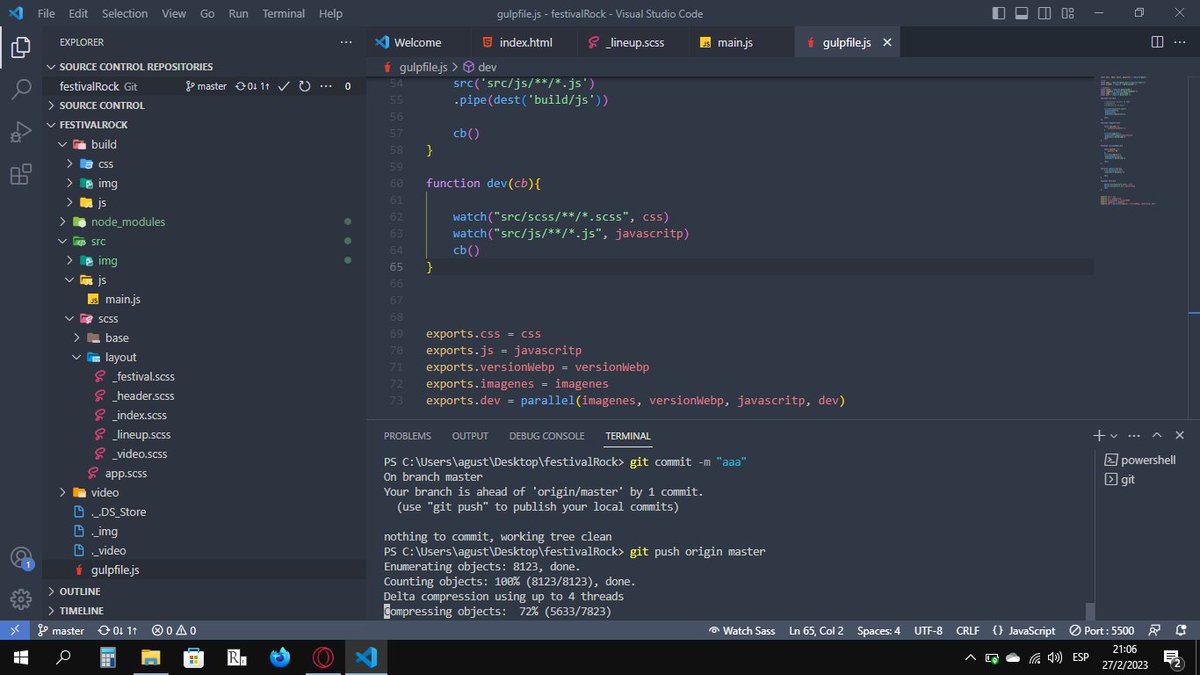Close the terminal panel
Image resolution: width=1200 pixels, height=675 pixels.
tap(1180, 436)
